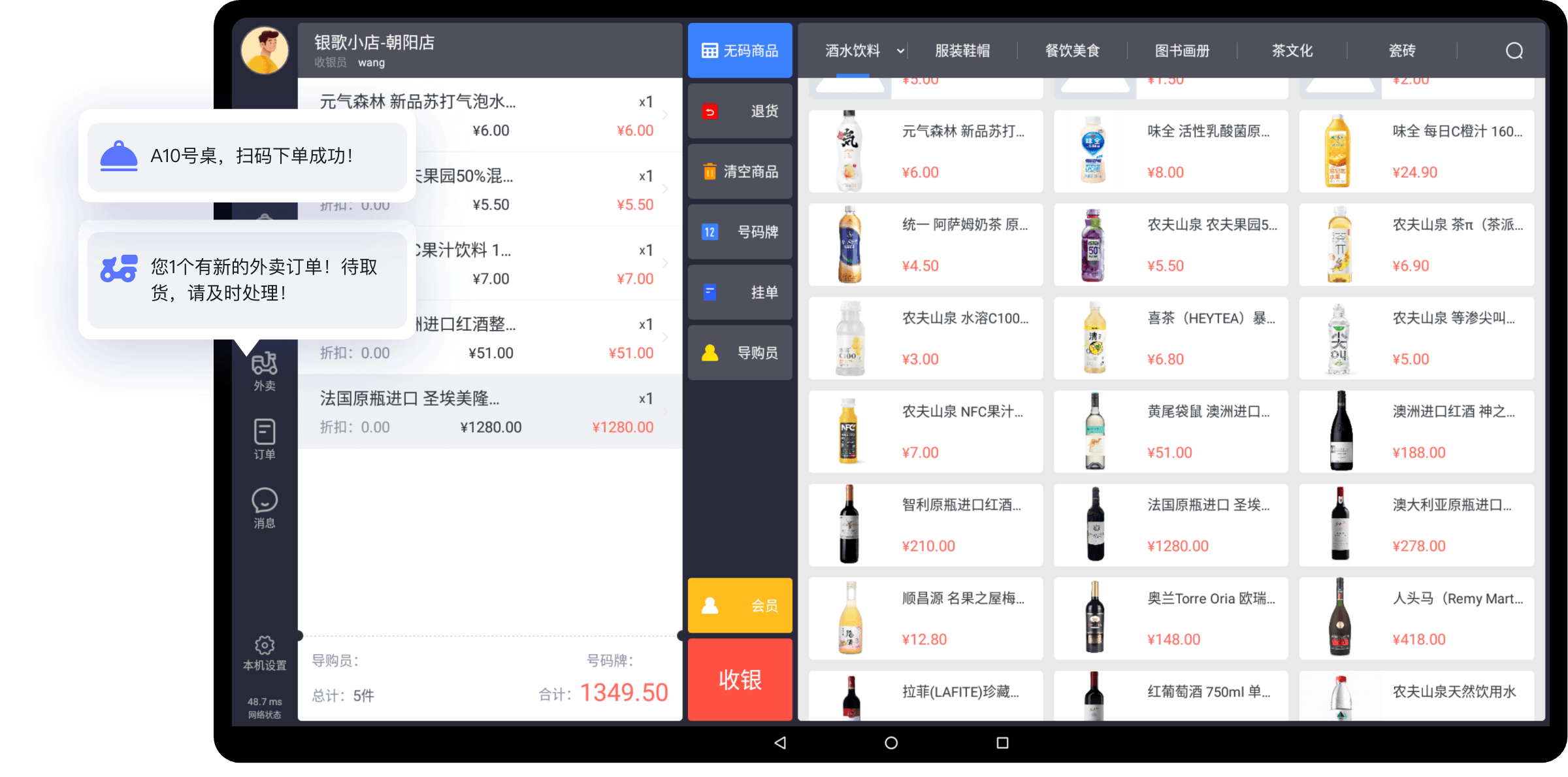The height and width of the screenshot is (777, 1568).
Task: Switch to the 茶文化 category tab
Action: coord(1292,51)
